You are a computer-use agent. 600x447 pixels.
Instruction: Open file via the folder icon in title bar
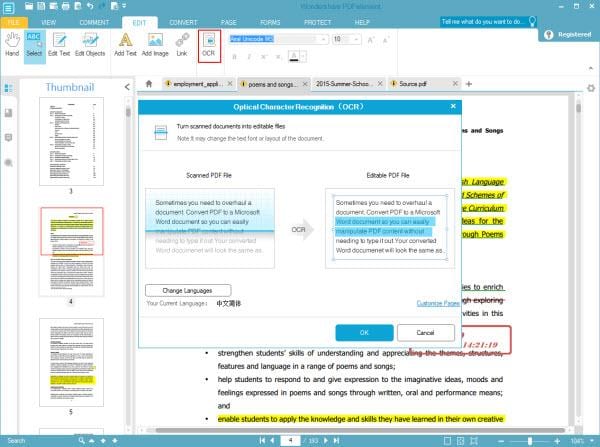click(x=29, y=6)
